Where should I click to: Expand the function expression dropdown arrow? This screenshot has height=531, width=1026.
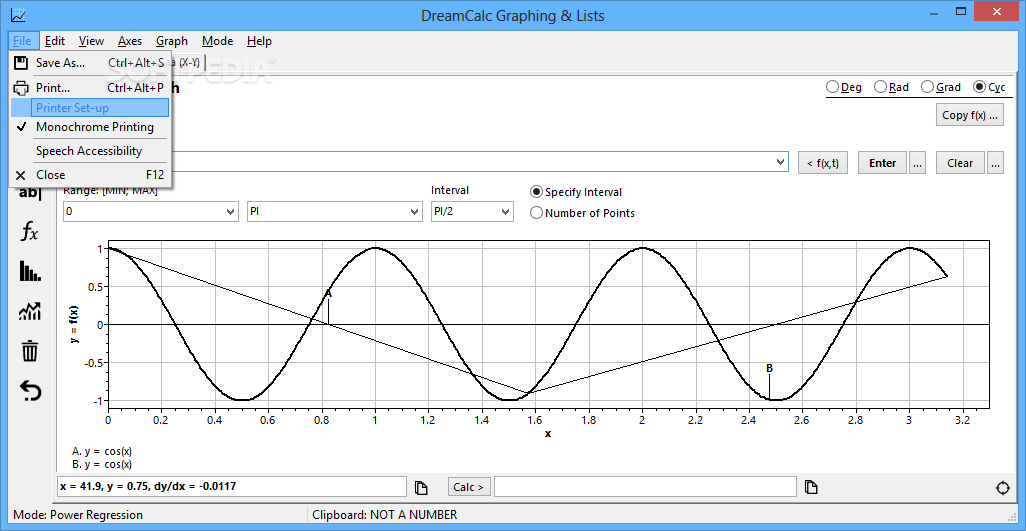[x=780, y=162]
